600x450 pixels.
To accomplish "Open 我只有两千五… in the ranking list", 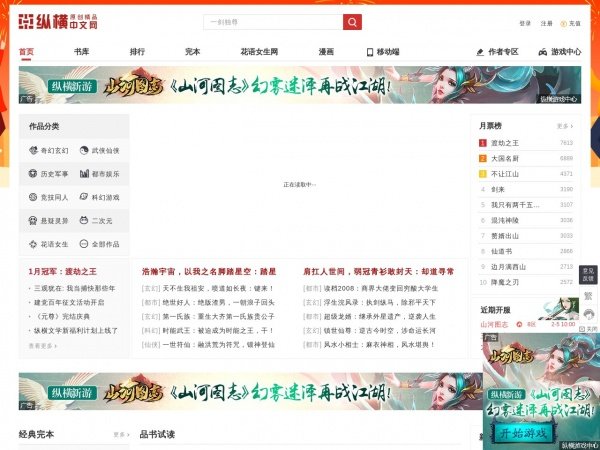I will [515, 205].
